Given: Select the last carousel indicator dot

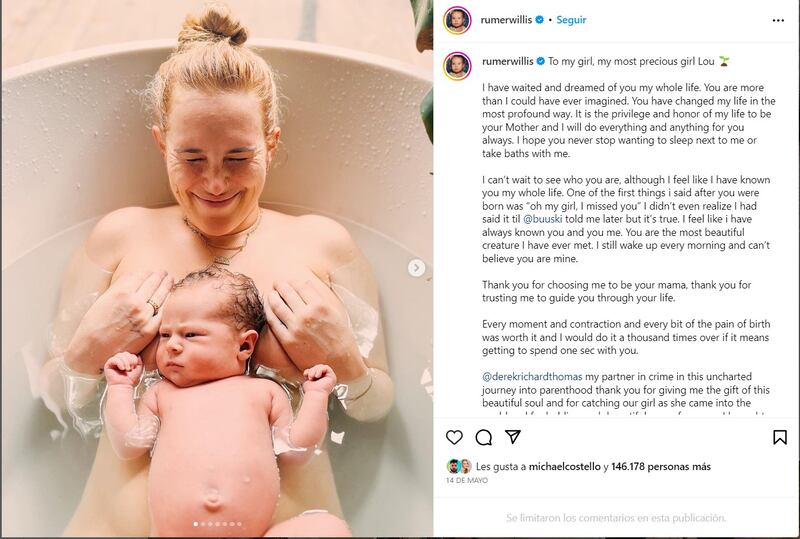Looking at the screenshot, I should [x=239, y=524].
